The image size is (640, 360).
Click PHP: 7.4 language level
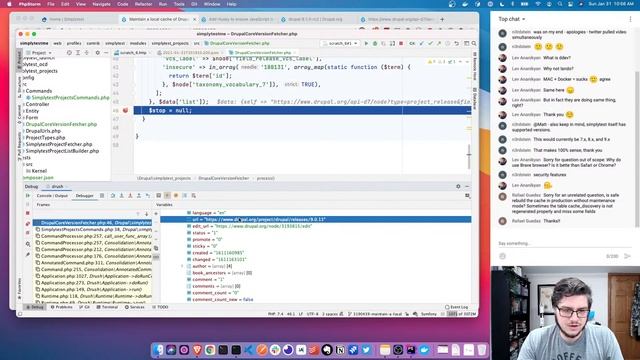(275, 314)
